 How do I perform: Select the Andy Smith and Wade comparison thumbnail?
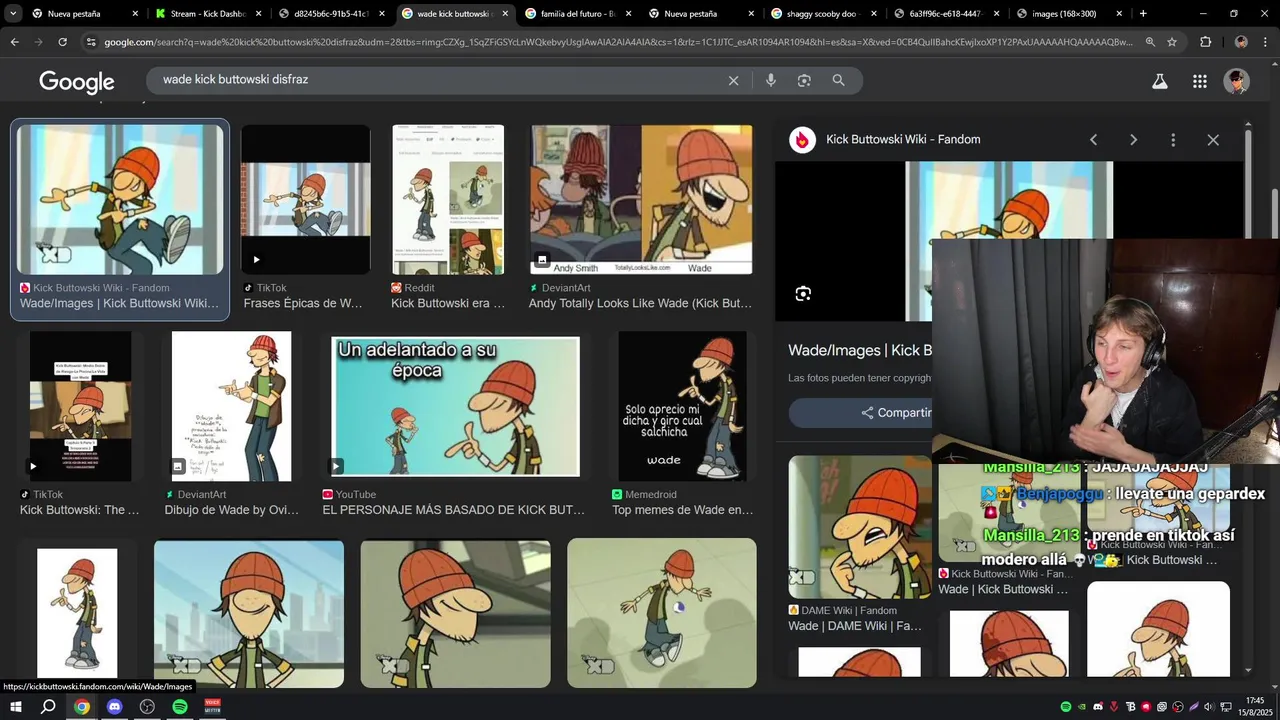click(641, 199)
